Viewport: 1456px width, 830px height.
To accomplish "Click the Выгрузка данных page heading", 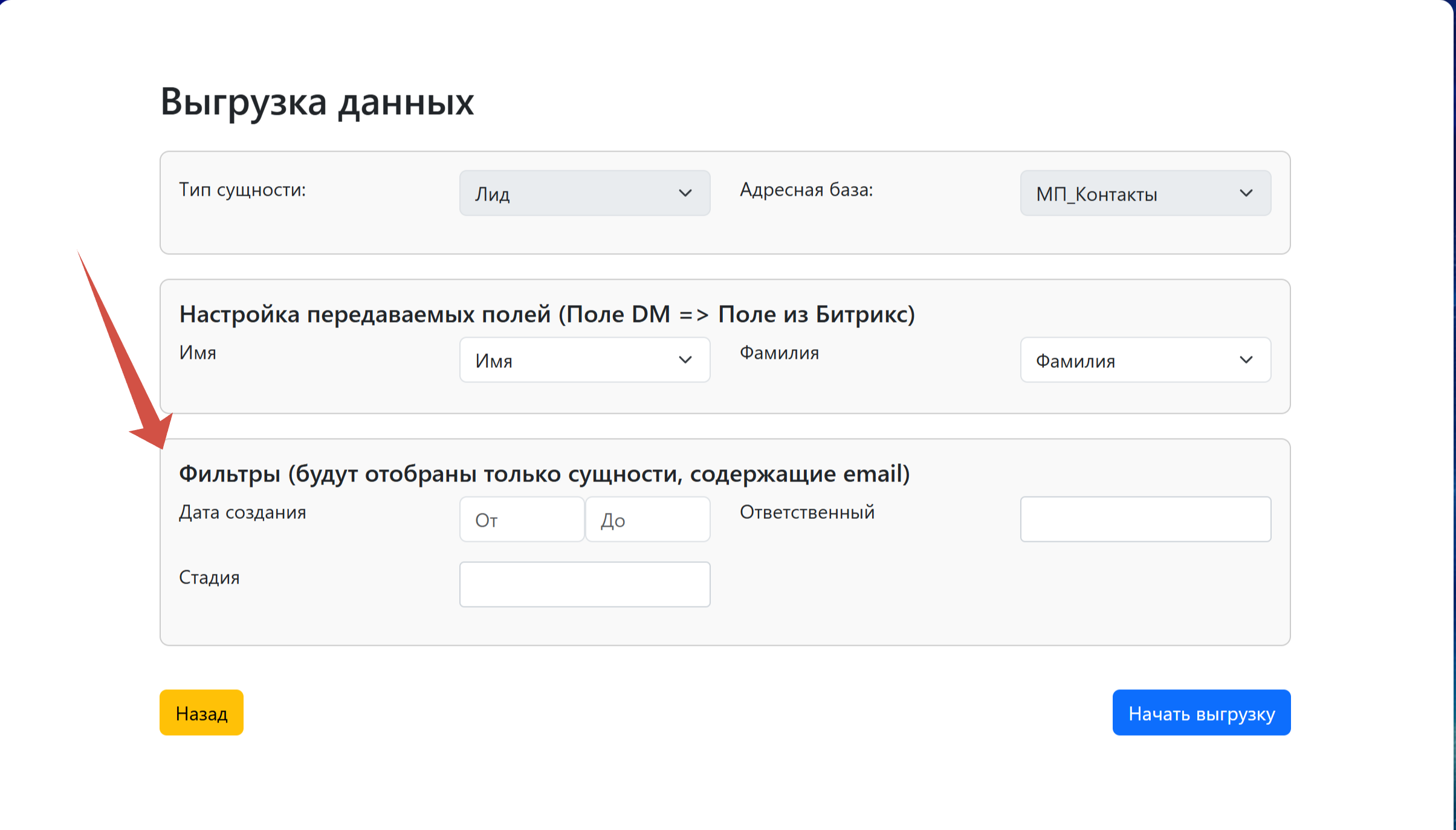I will click(x=317, y=101).
